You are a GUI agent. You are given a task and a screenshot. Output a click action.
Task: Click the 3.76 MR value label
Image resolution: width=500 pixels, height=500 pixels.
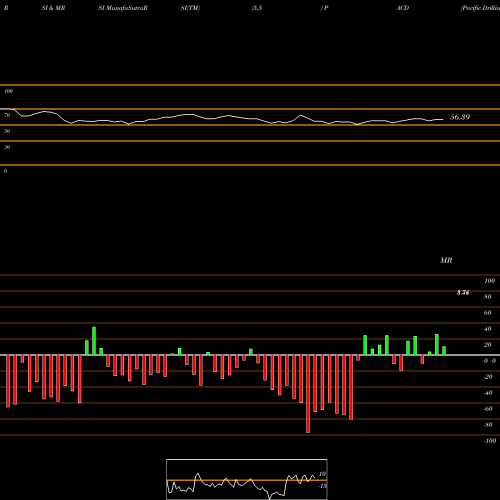pos(463,293)
